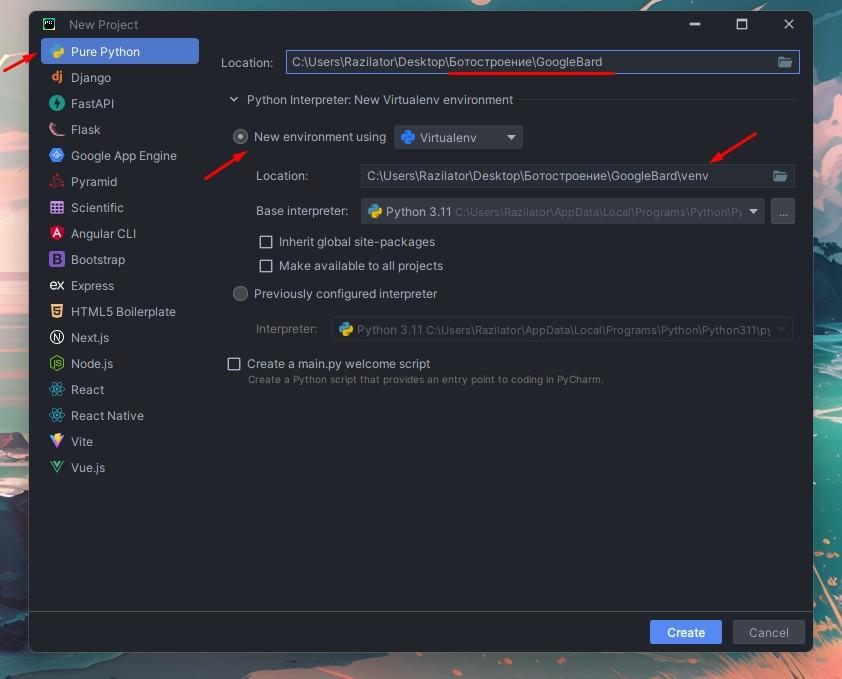The image size is (842, 679).
Task: Click the Bootstrap B icon
Action: tap(57, 259)
